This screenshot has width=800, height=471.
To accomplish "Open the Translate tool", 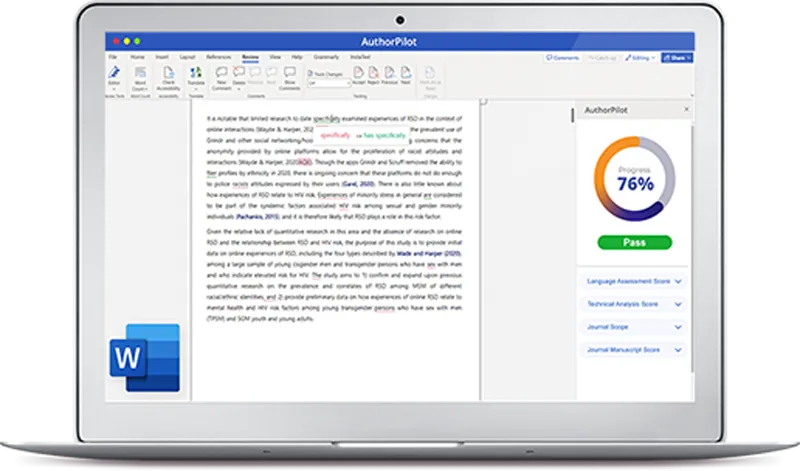I will coord(196,77).
